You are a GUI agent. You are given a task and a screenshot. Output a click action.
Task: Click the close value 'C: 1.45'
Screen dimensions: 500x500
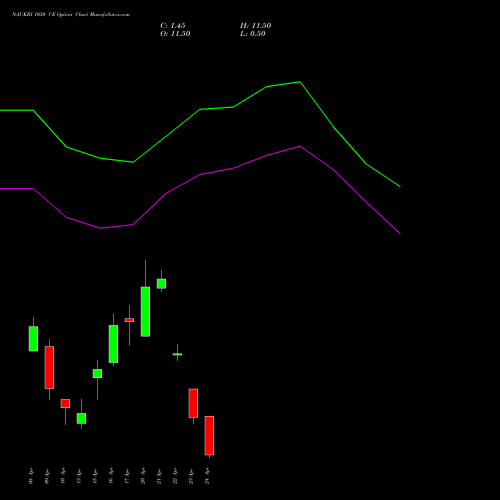pos(173,26)
